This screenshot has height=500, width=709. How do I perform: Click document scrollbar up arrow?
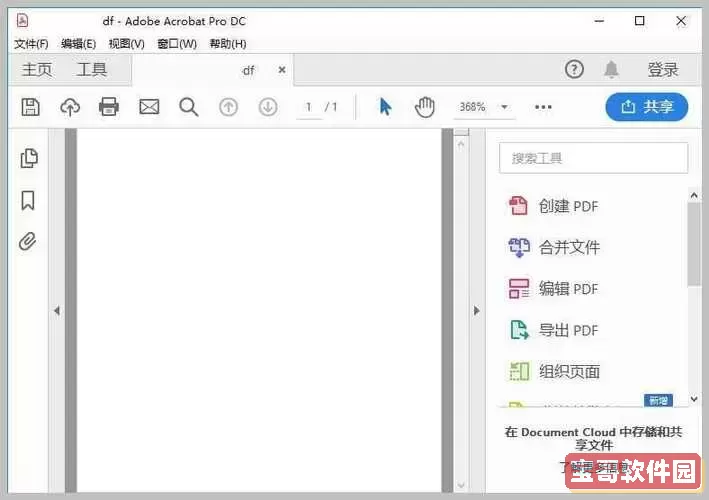pyautogui.click(x=461, y=145)
